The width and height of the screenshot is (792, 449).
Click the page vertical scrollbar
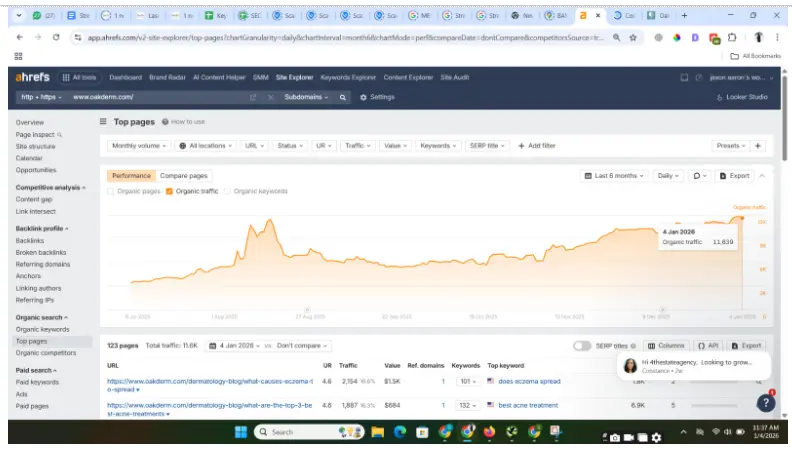tap(784, 116)
